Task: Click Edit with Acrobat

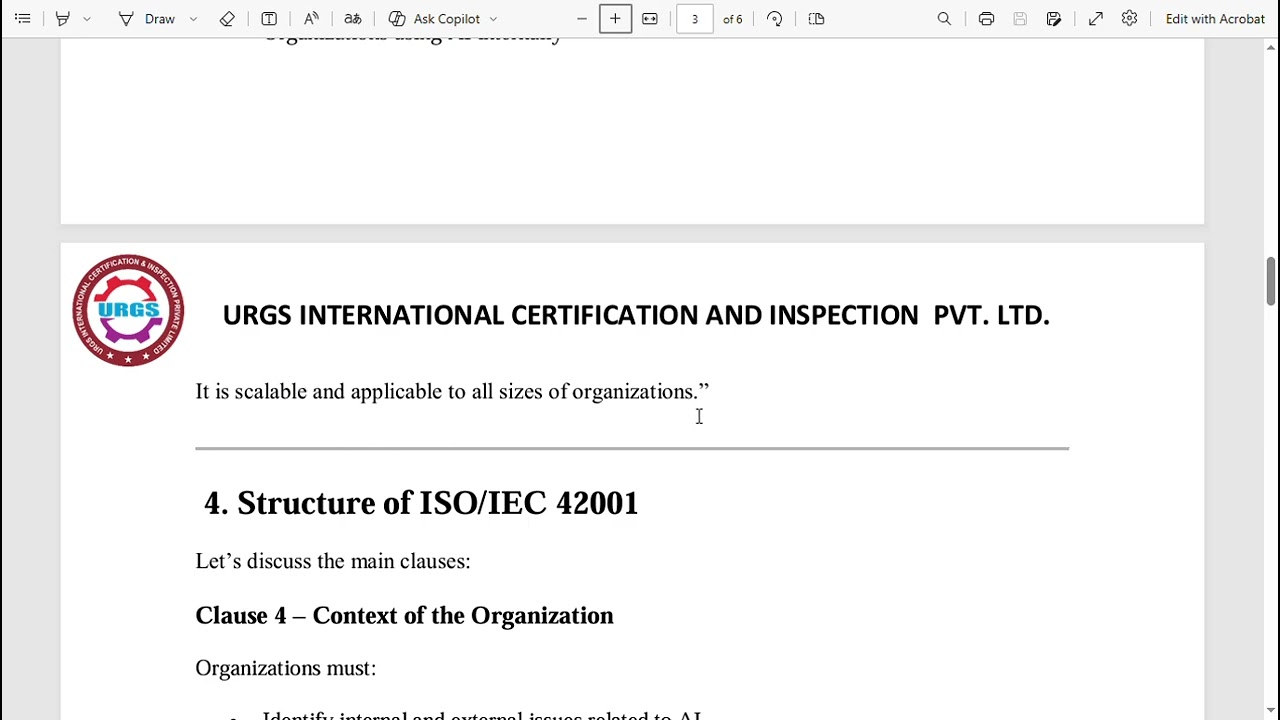Action: click(1215, 19)
